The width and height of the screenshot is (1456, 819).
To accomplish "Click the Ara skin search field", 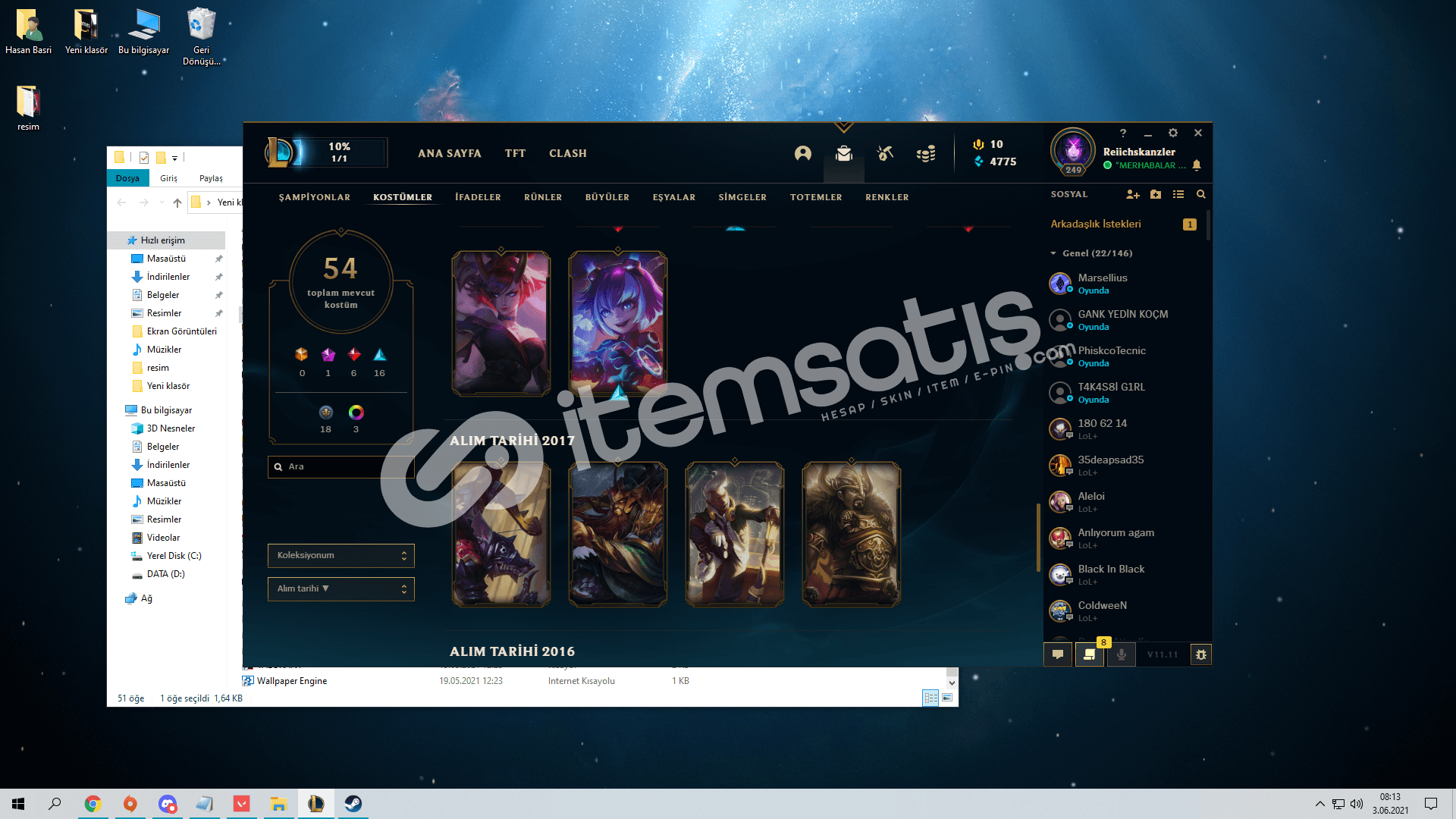I will click(340, 467).
